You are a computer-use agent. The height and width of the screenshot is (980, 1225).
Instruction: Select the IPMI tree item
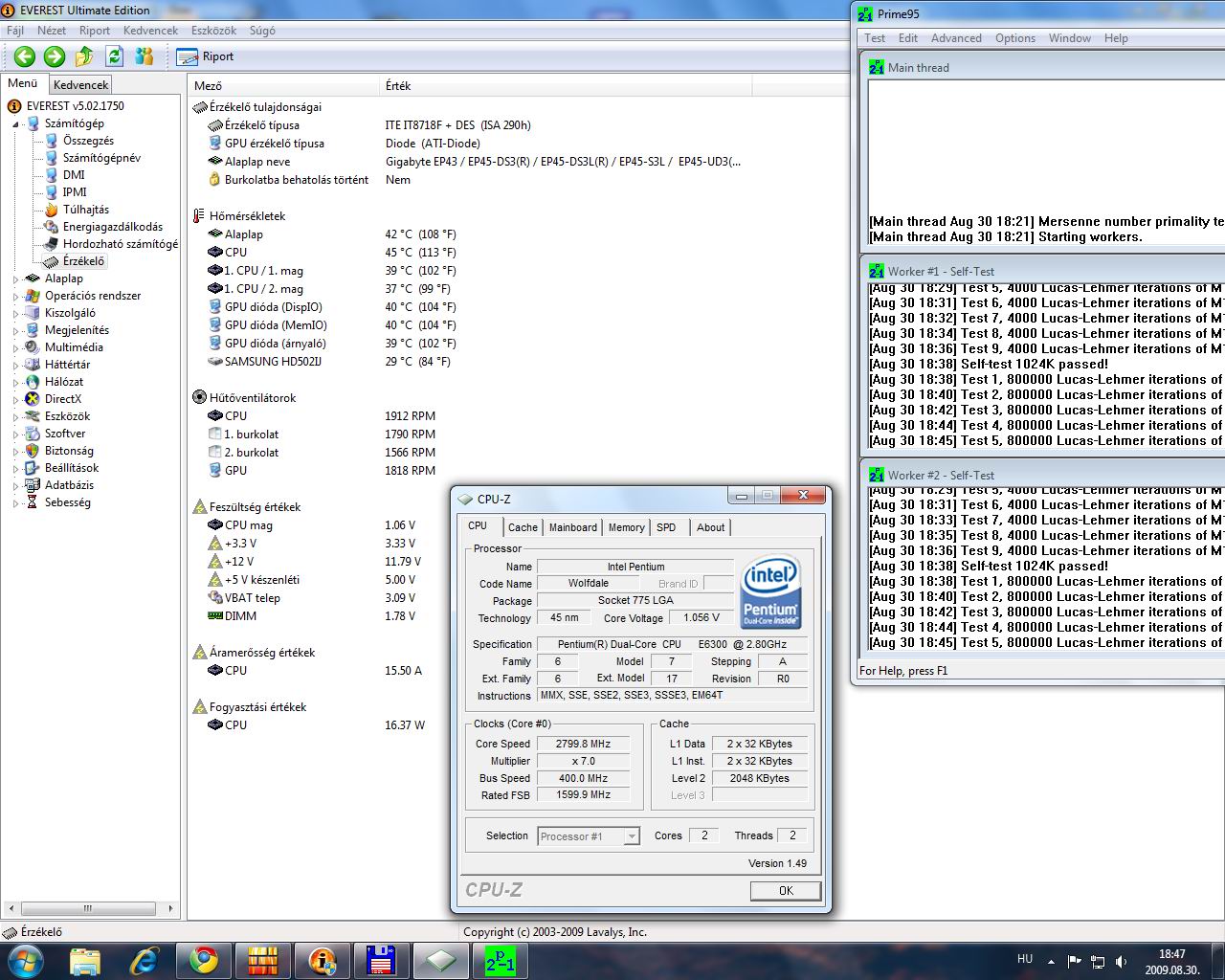[x=75, y=192]
